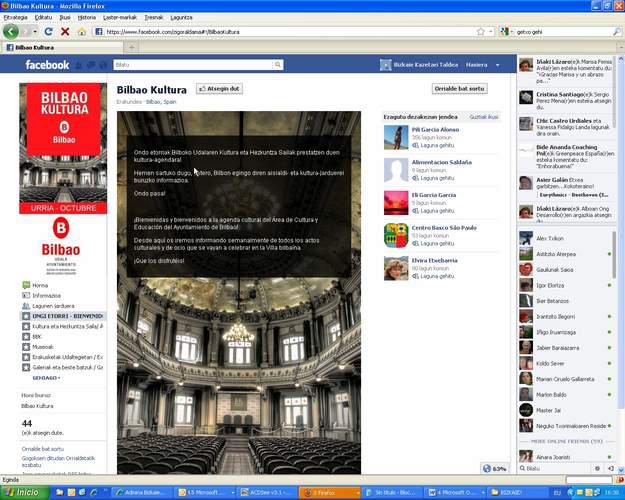Reload the page with the refresh icon
625x500 pixels.
49,31
